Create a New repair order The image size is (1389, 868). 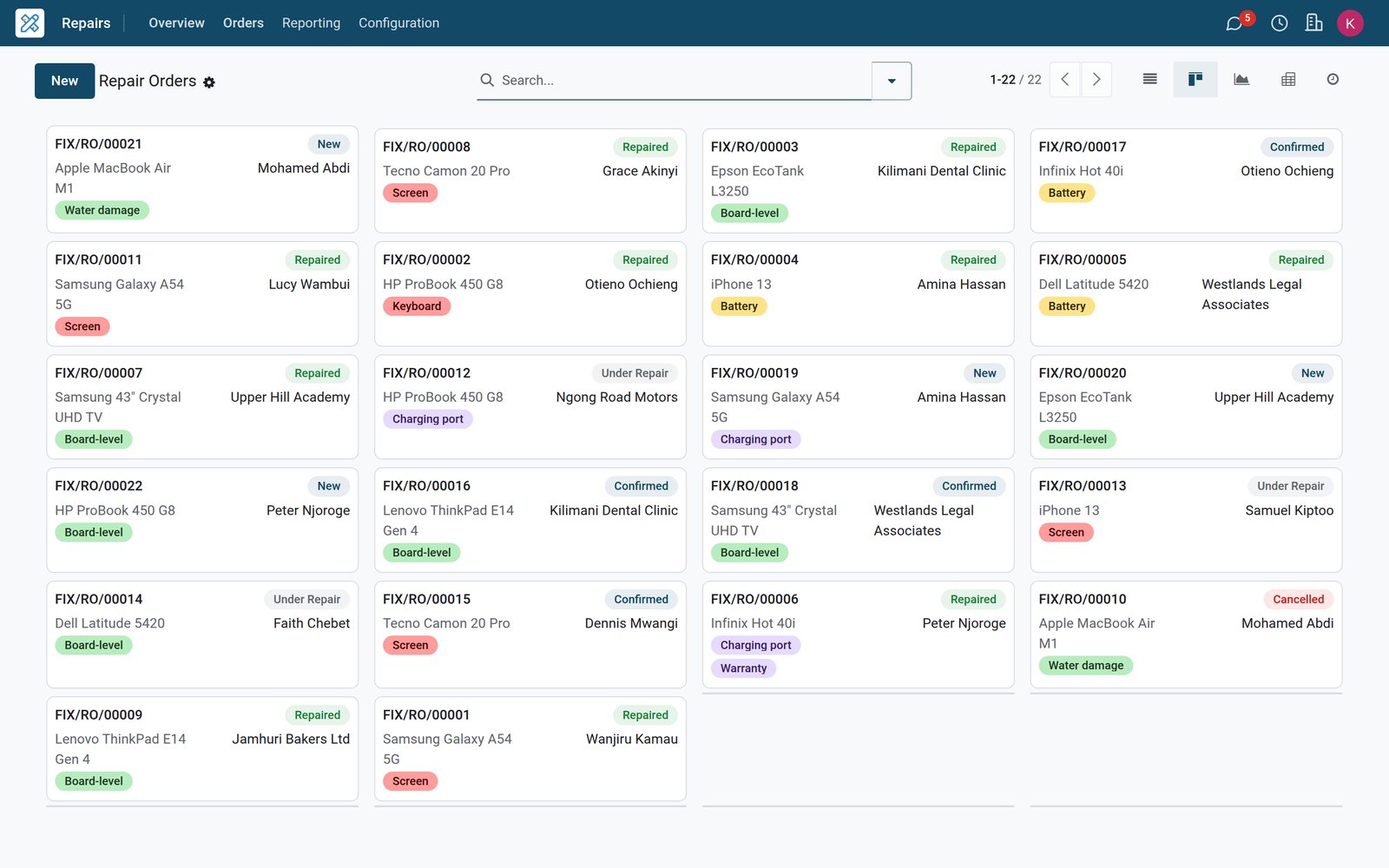tap(64, 81)
